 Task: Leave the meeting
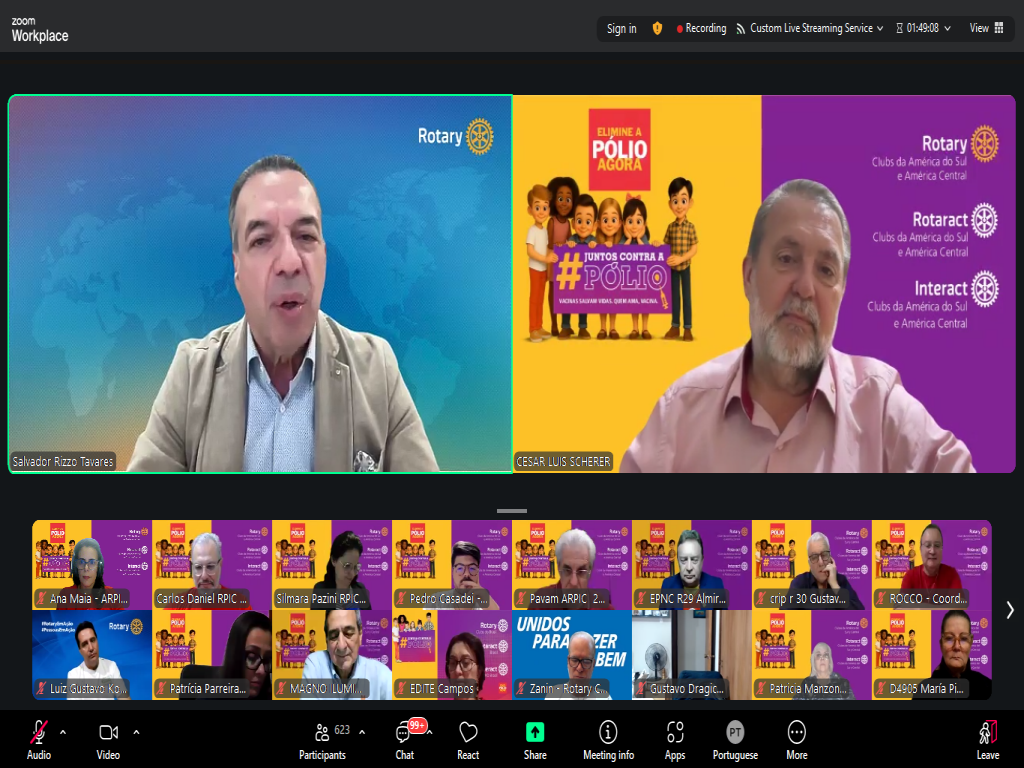987,740
